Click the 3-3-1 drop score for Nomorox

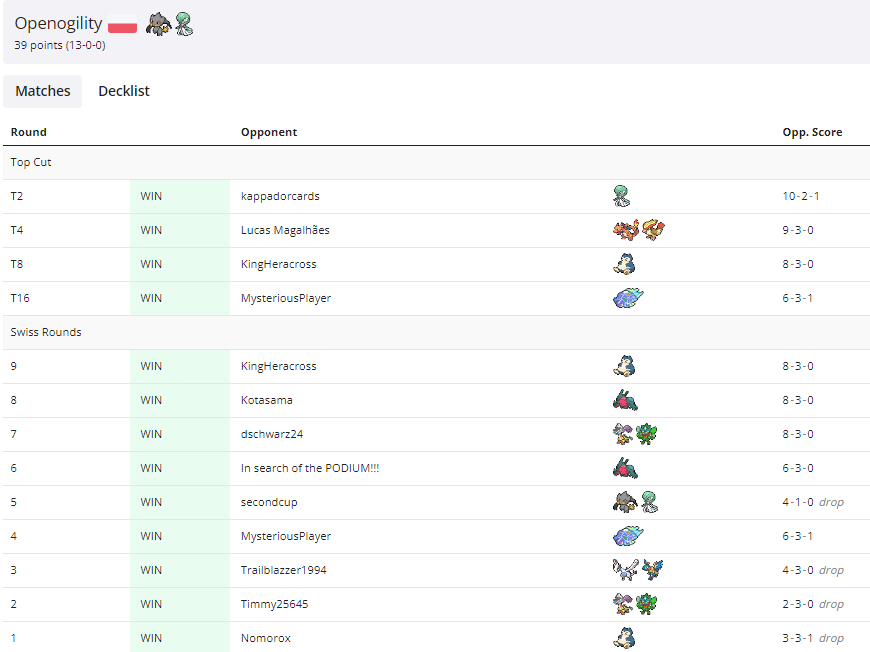tap(813, 638)
